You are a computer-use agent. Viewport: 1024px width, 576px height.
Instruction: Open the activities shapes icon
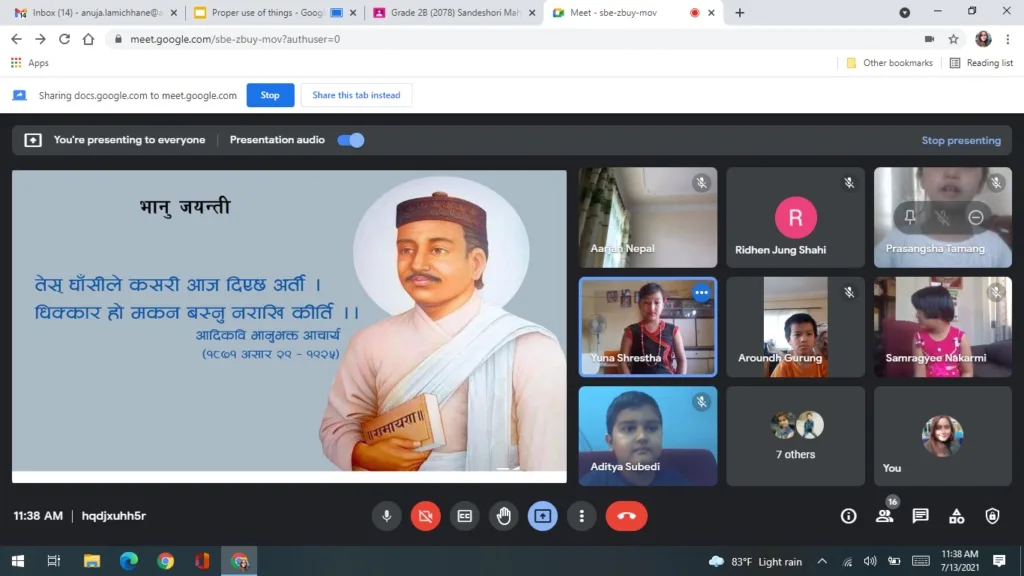pos(957,516)
